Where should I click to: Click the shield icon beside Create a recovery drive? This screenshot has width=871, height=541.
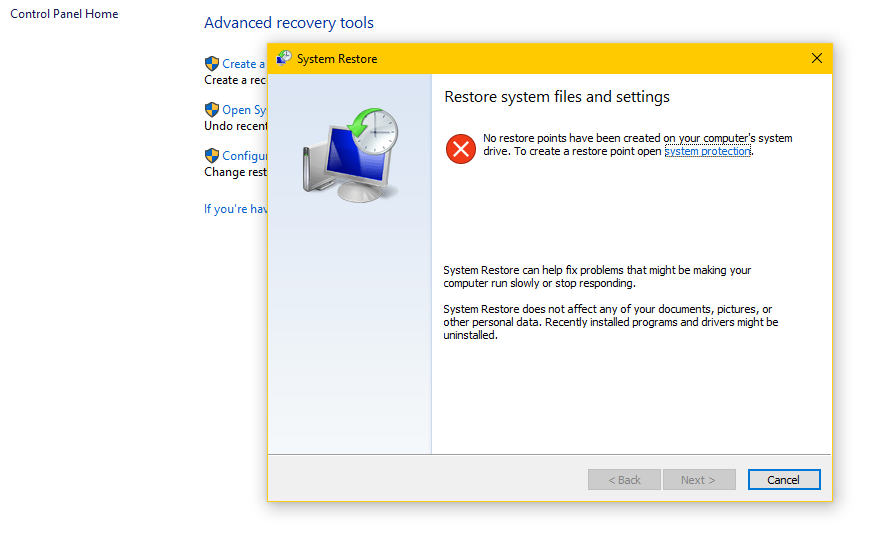[211, 64]
